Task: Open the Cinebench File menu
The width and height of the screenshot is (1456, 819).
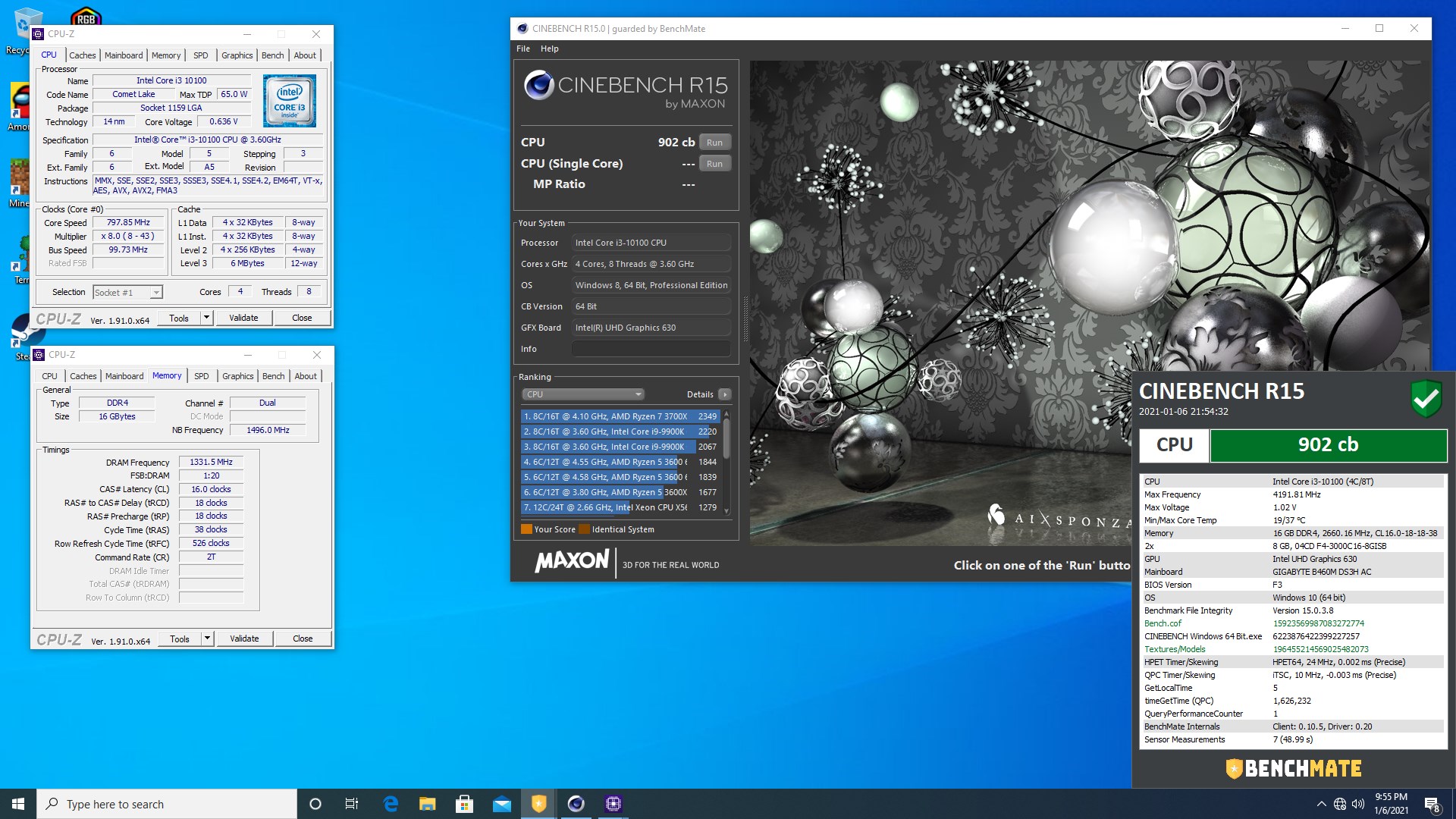Action: coord(523,49)
